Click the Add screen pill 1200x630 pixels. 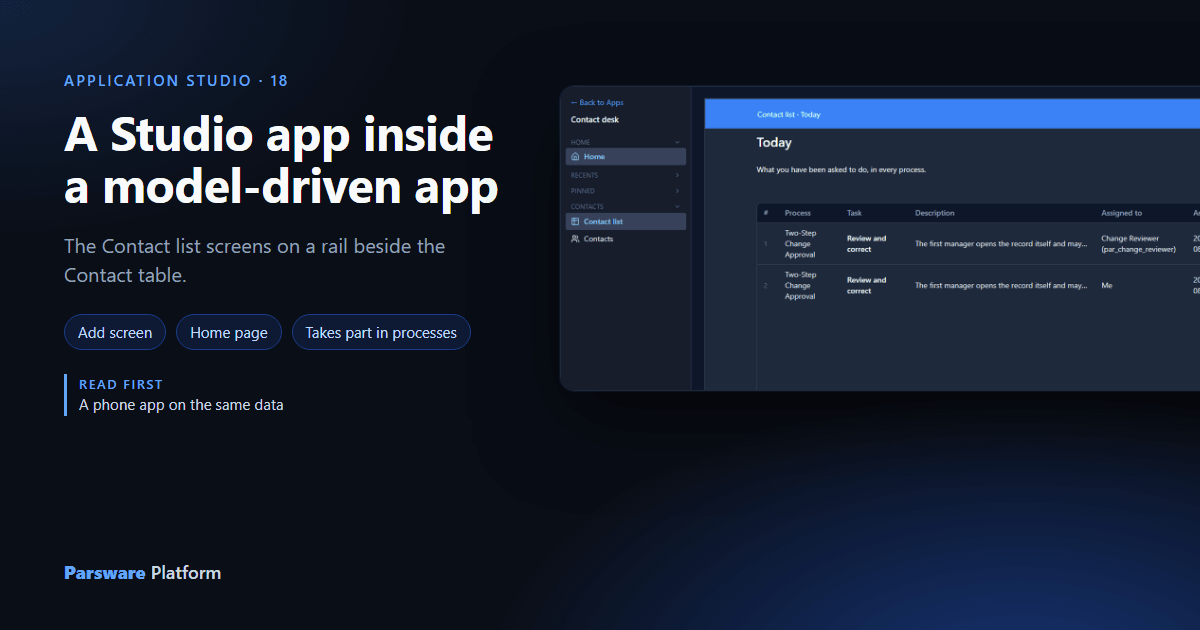click(115, 333)
